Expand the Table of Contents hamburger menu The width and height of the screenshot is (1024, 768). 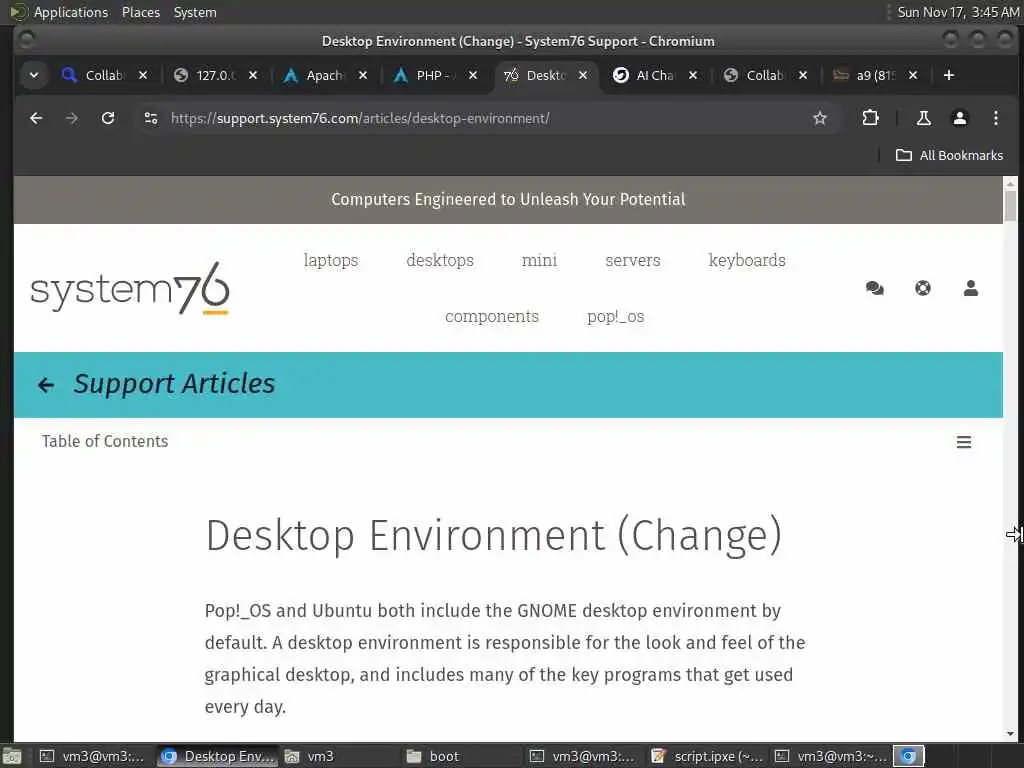click(x=964, y=442)
